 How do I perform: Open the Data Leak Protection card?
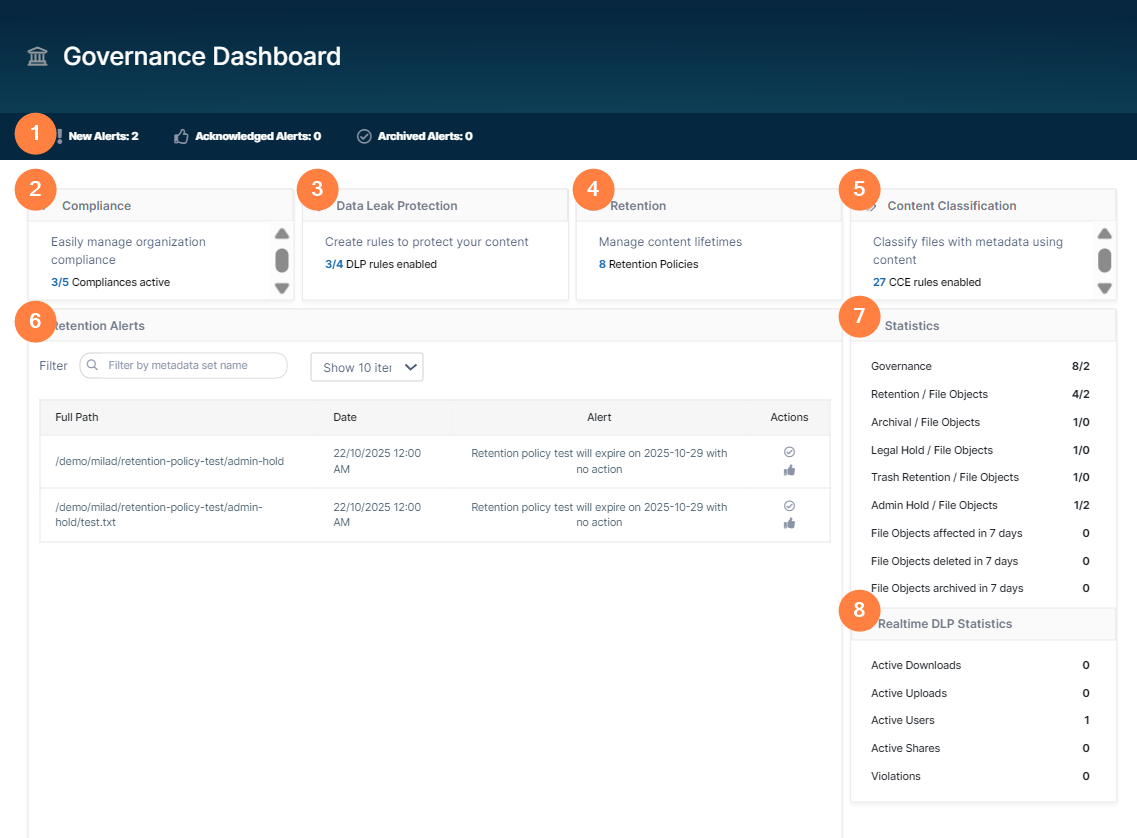(396, 206)
